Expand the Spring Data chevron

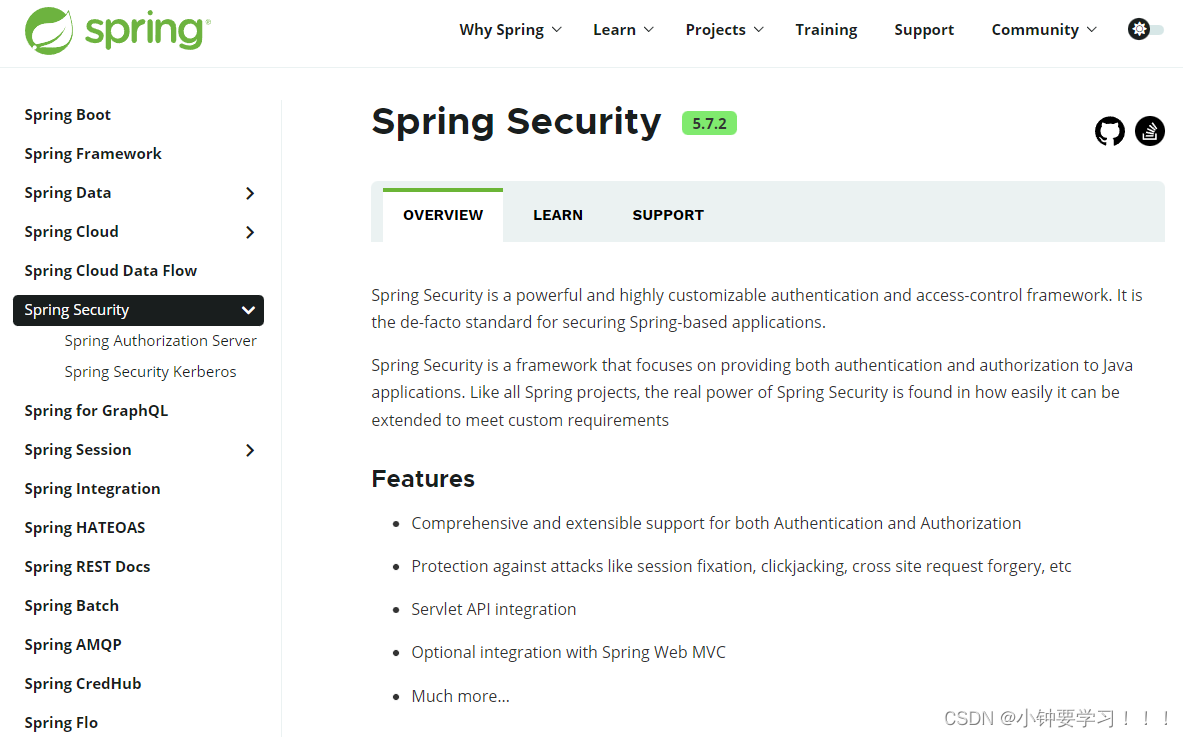point(250,193)
